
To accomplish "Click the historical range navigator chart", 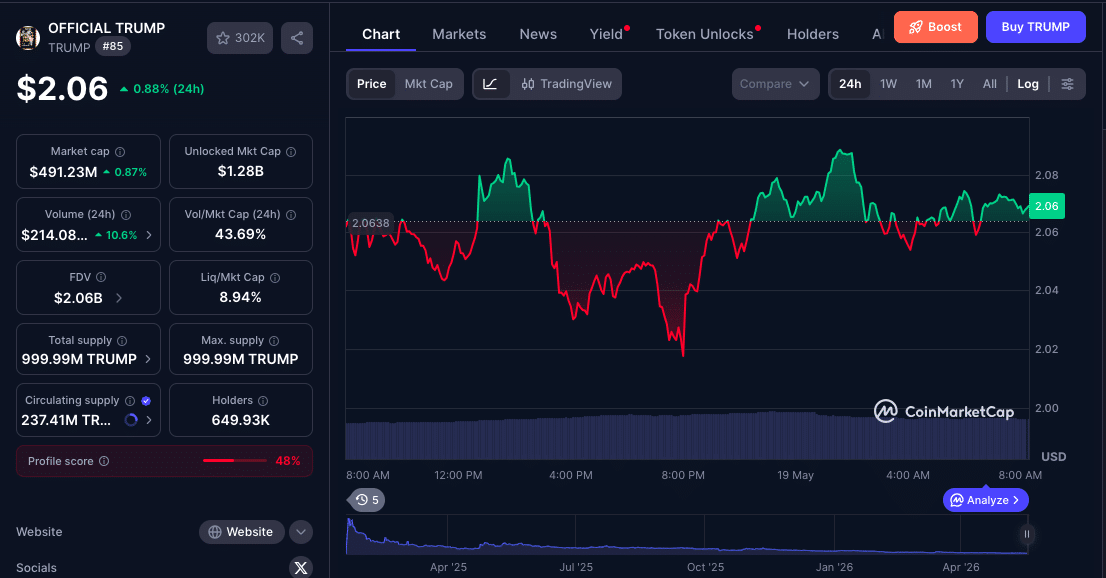I will tap(686, 535).
